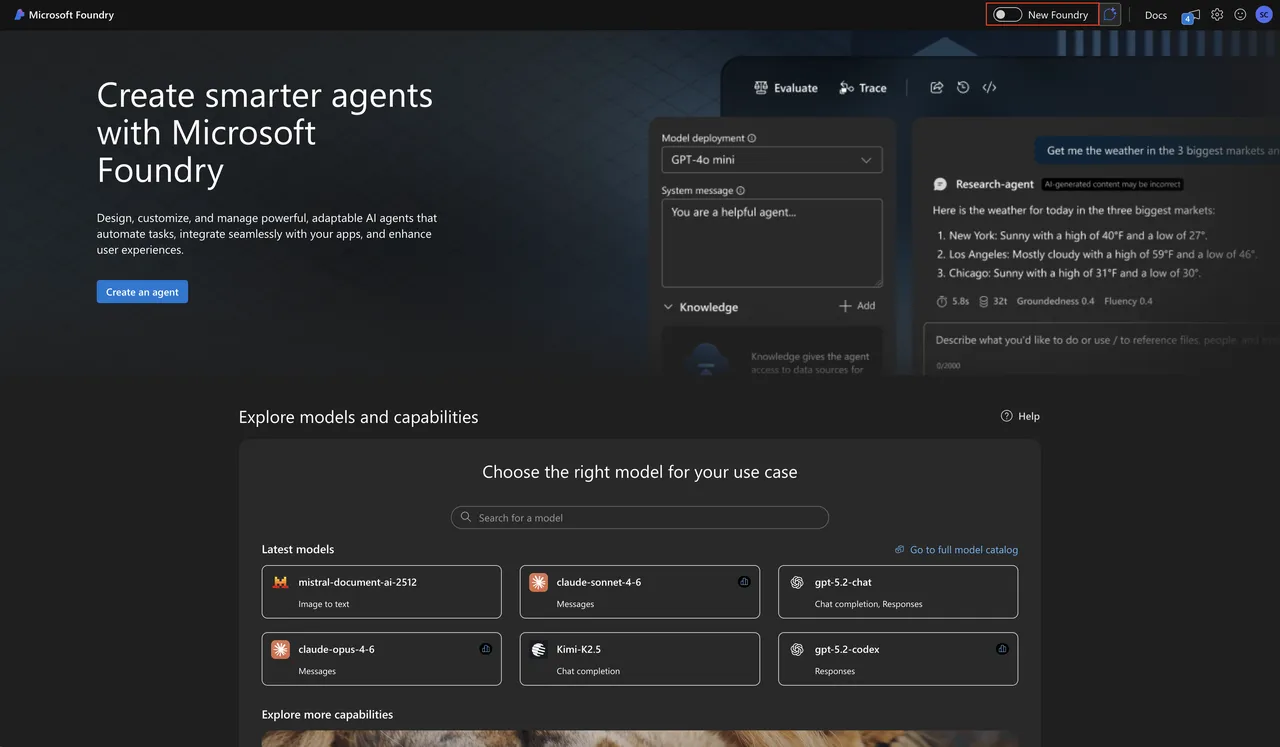The height and width of the screenshot is (747, 1280).
Task: Click the Mistral logo icon
Action: pyautogui.click(x=280, y=582)
